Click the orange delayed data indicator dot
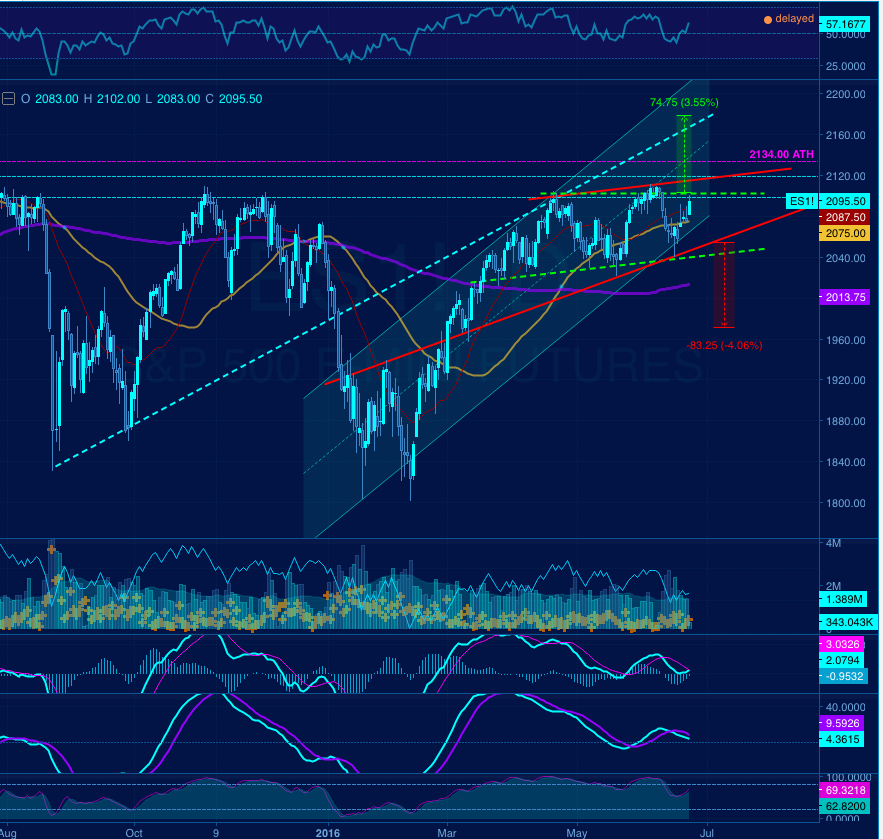Viewport: 883px width, 839px height. (768, 20)
